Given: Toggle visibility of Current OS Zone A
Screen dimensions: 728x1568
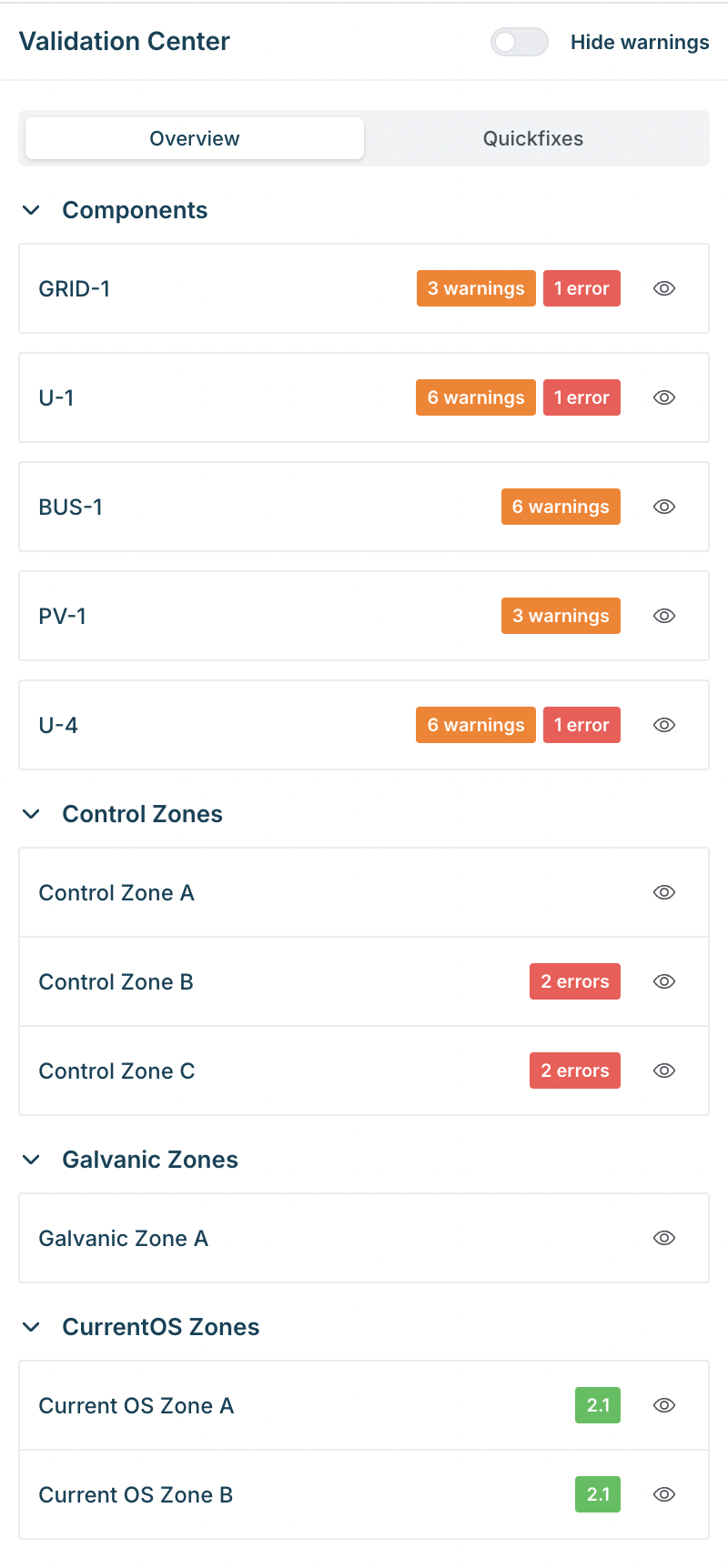Looking at the screenshot, I should [664, 1405].
